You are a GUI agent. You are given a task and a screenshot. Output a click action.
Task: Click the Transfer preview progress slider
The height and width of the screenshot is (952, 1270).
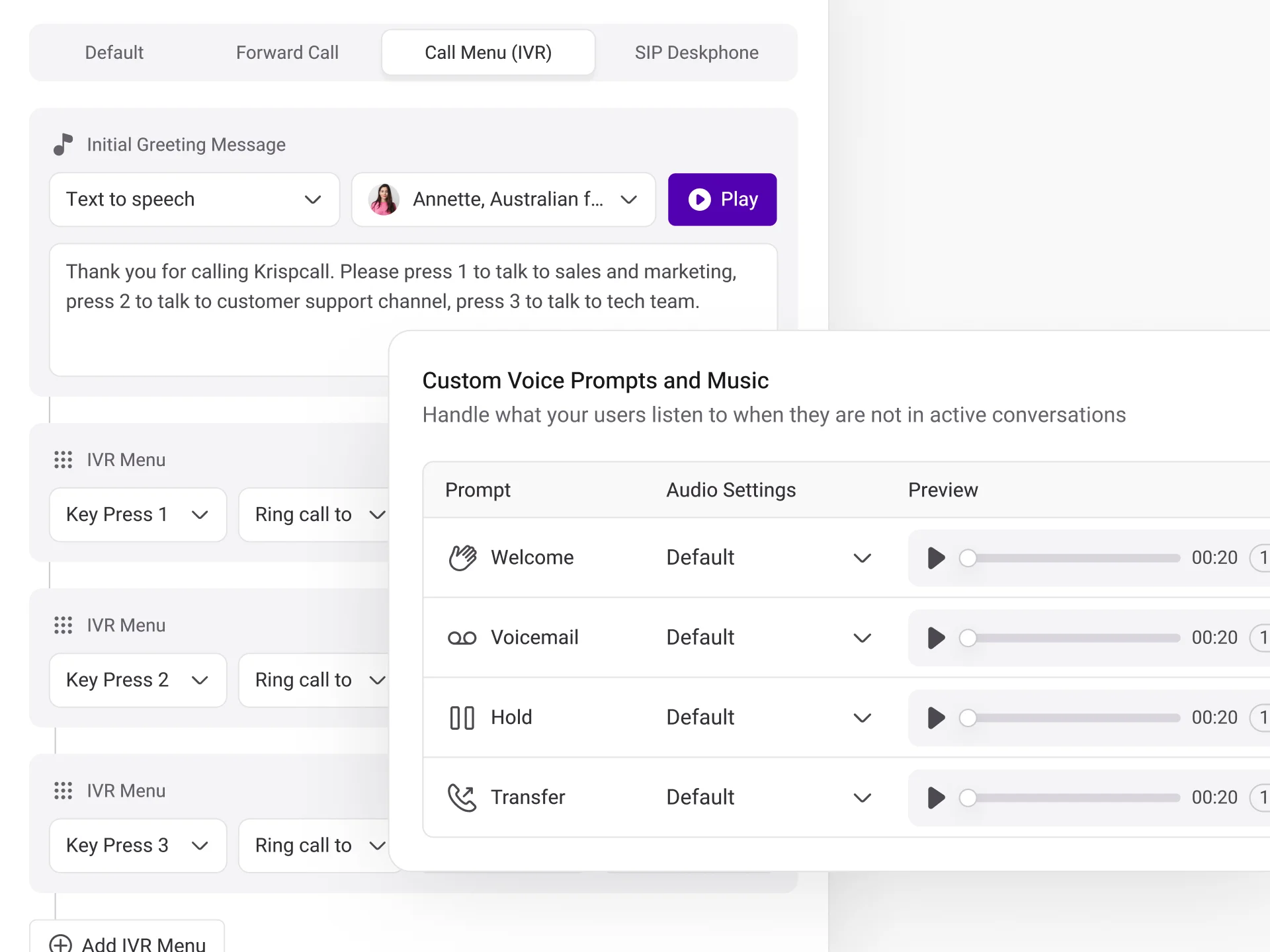1070,798
